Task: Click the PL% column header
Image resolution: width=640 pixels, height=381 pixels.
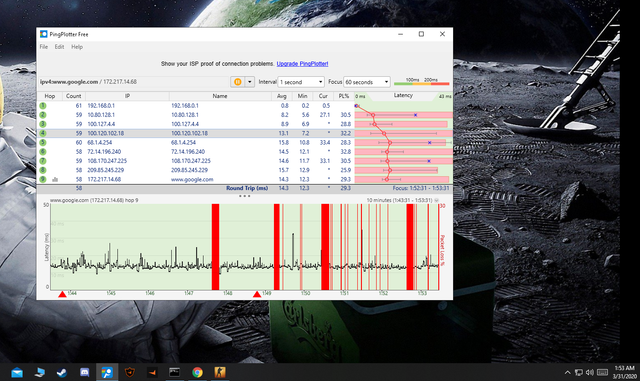Action: [344, 96]
